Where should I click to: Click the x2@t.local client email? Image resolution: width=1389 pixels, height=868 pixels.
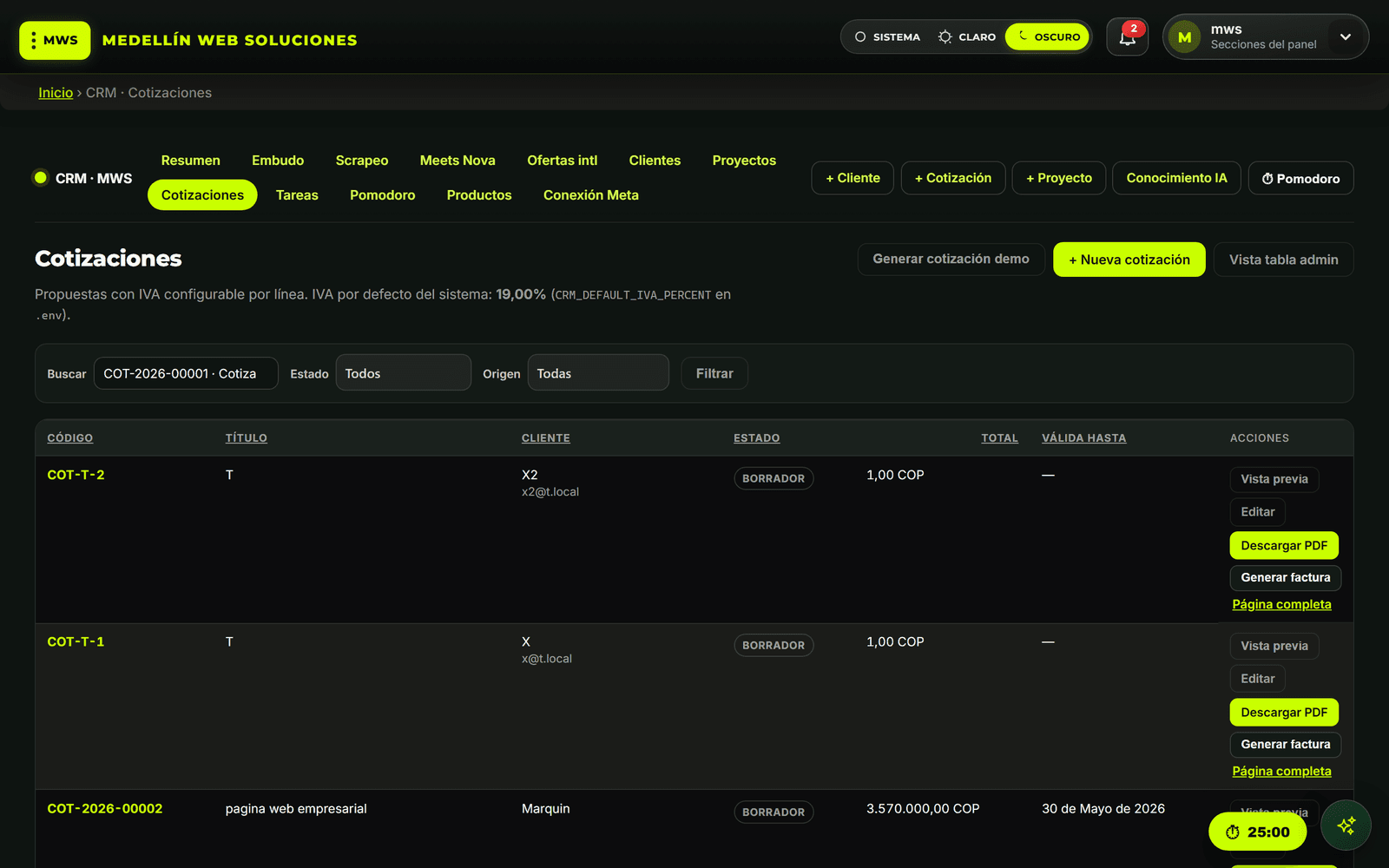click(x=550, y=492)
